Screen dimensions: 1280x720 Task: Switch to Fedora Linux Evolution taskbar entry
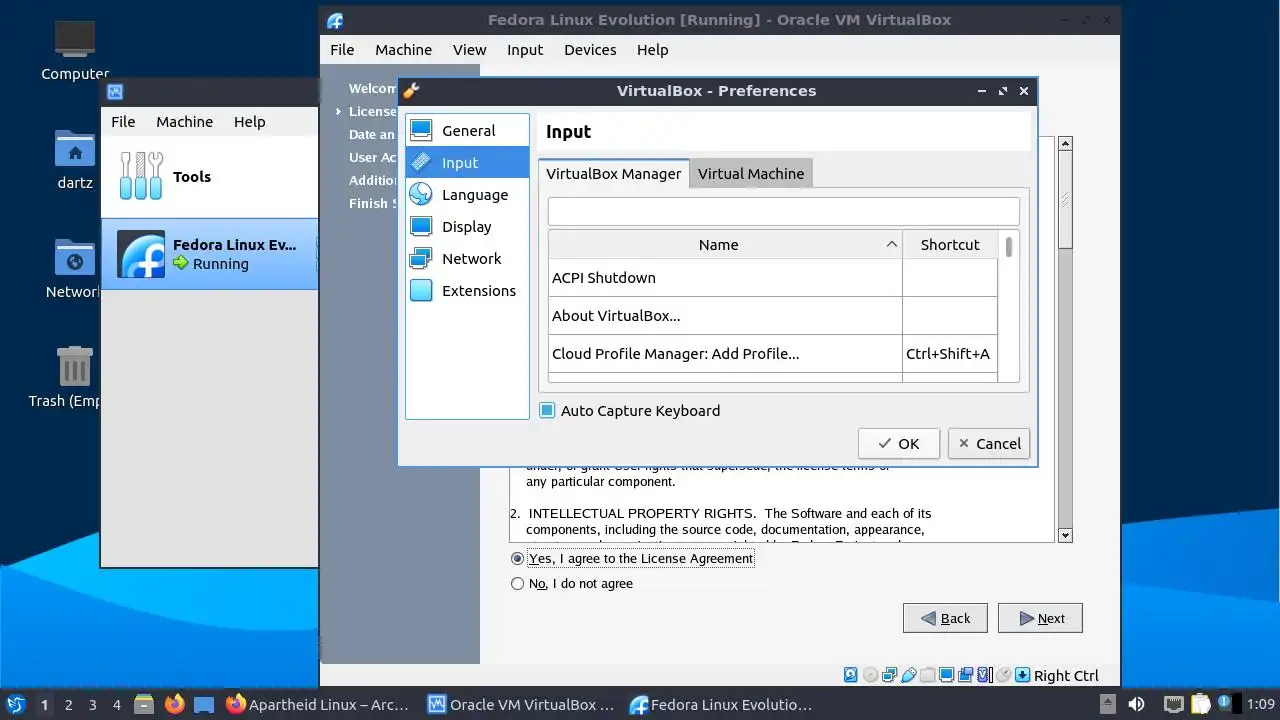(x=721, y=704)
